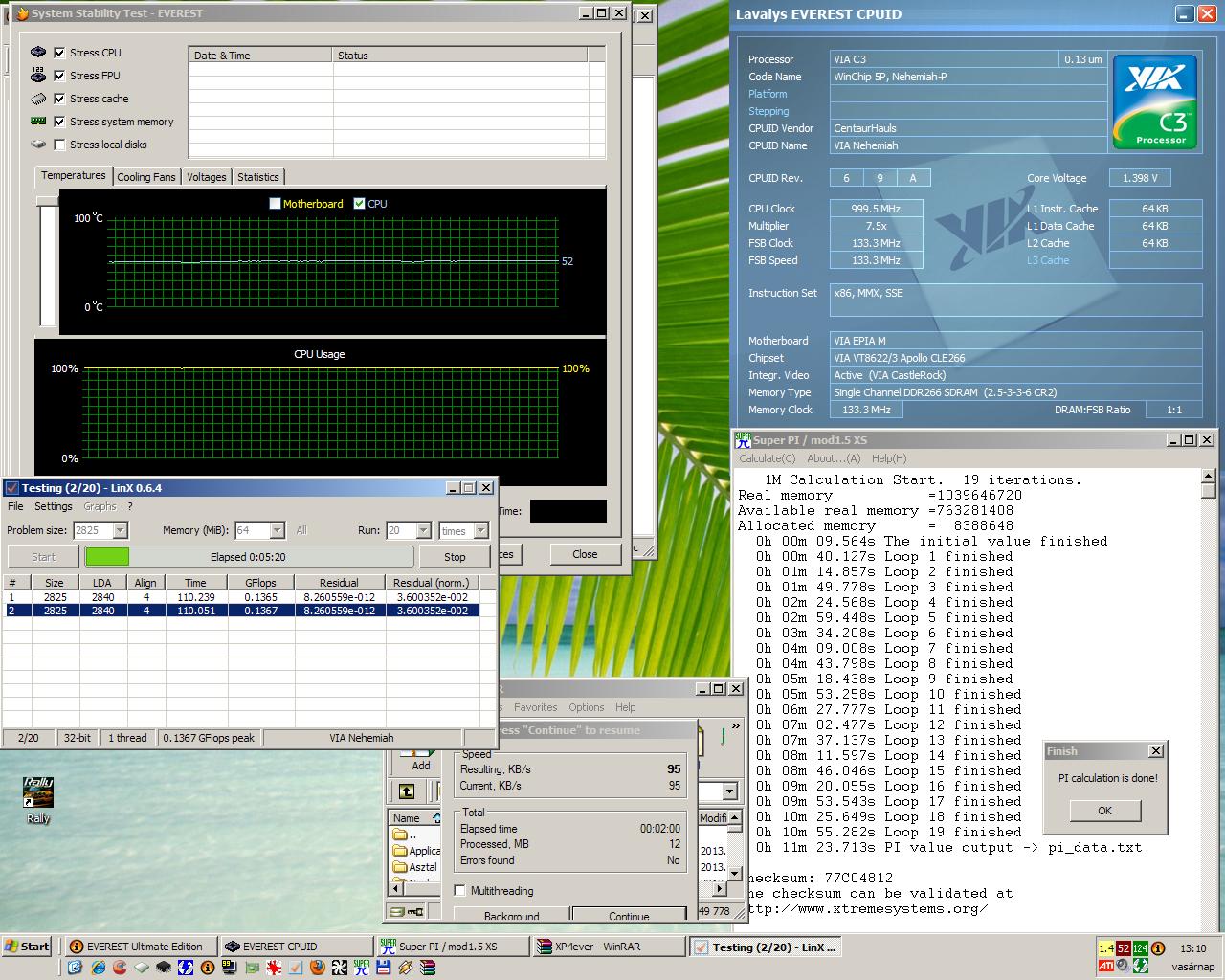The image size is (1225, 980).
Task: Click the red splat icon in Quick Launch
Action: 273,968
